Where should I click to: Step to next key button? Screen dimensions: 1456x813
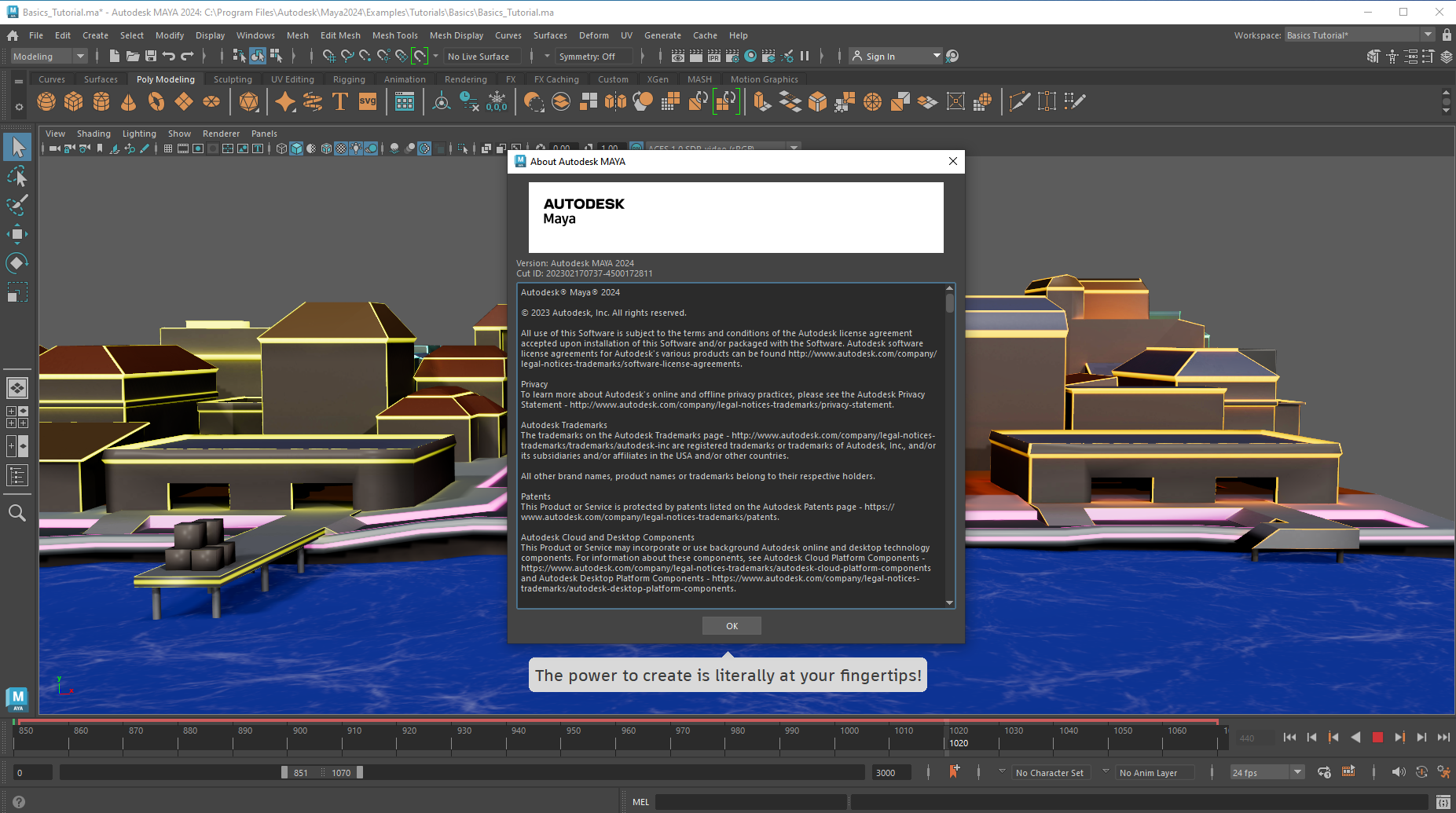pos(1399,737)
